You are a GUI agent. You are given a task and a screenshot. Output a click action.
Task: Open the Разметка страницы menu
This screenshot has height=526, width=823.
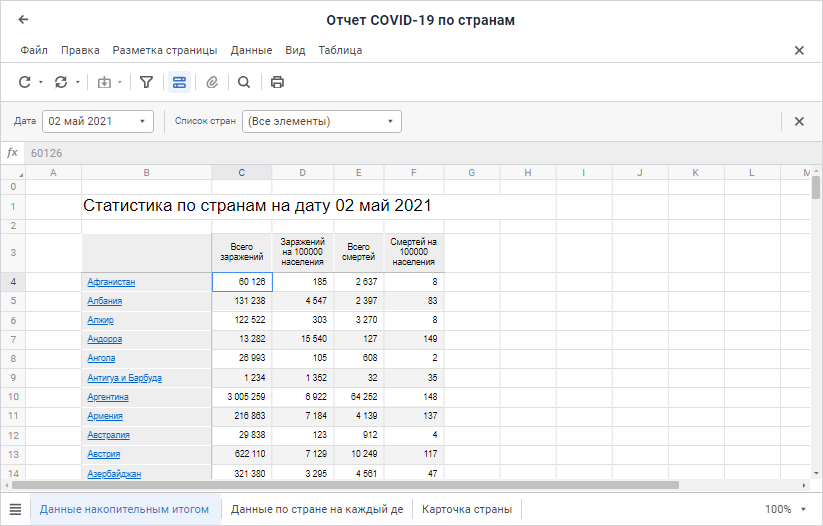[164, 50]
